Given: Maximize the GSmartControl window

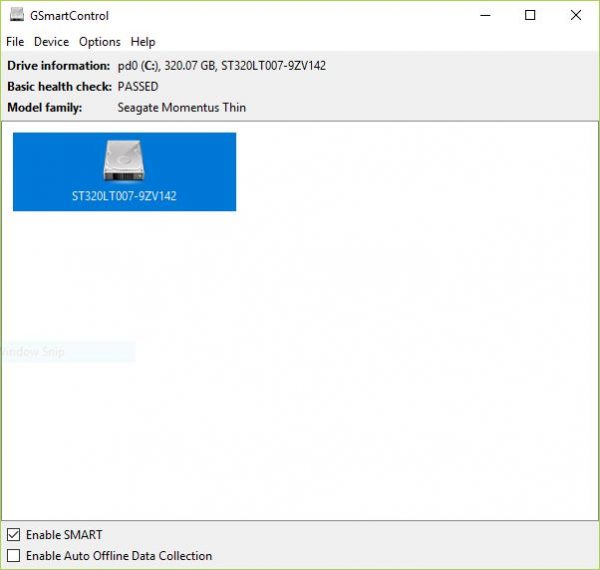Looking at the screenshot, I should (x=530, y=15).
